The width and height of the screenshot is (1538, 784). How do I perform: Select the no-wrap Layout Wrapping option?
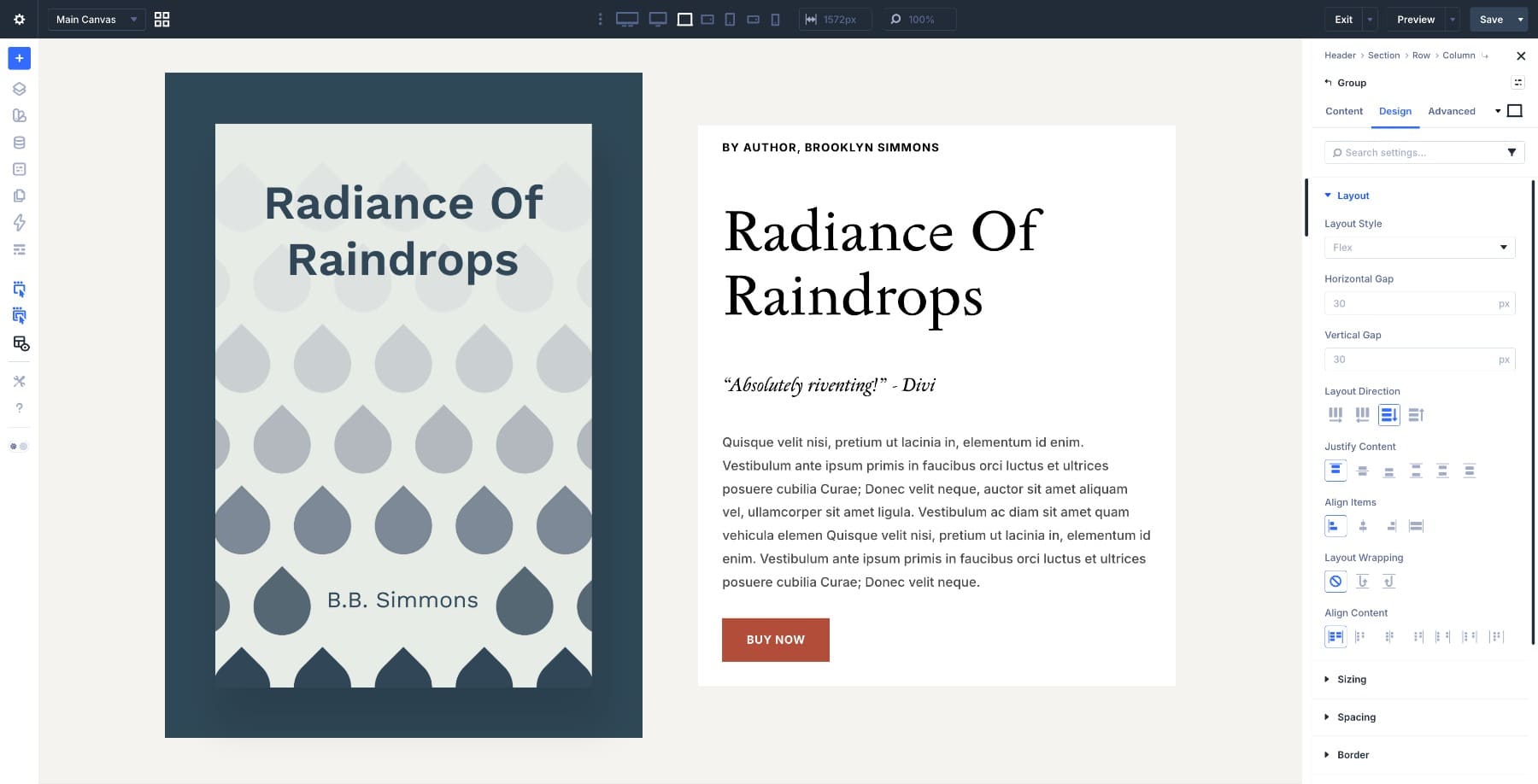pos(1335,582)
